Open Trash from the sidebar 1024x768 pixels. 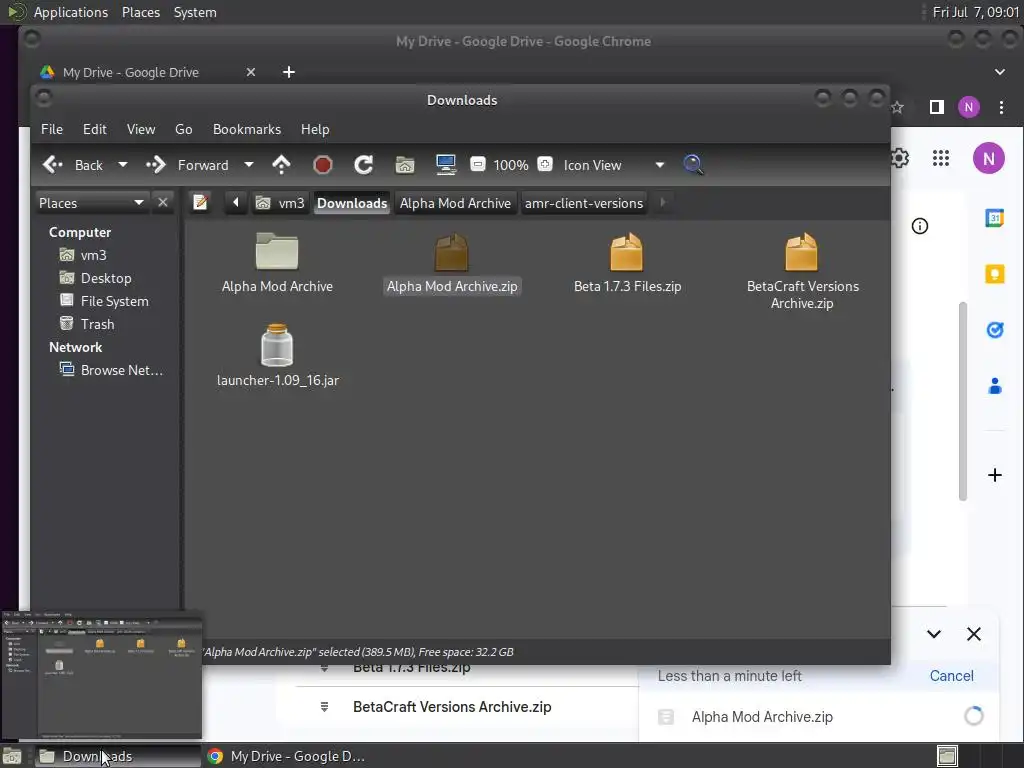(87, 324)
